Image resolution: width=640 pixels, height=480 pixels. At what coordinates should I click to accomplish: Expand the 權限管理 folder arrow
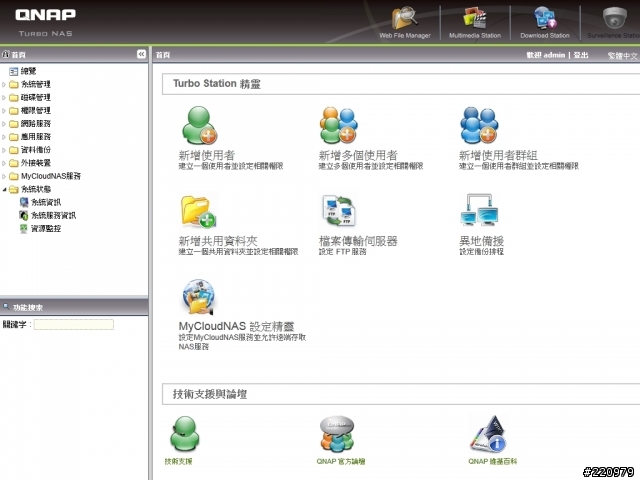tap(4, 111)
